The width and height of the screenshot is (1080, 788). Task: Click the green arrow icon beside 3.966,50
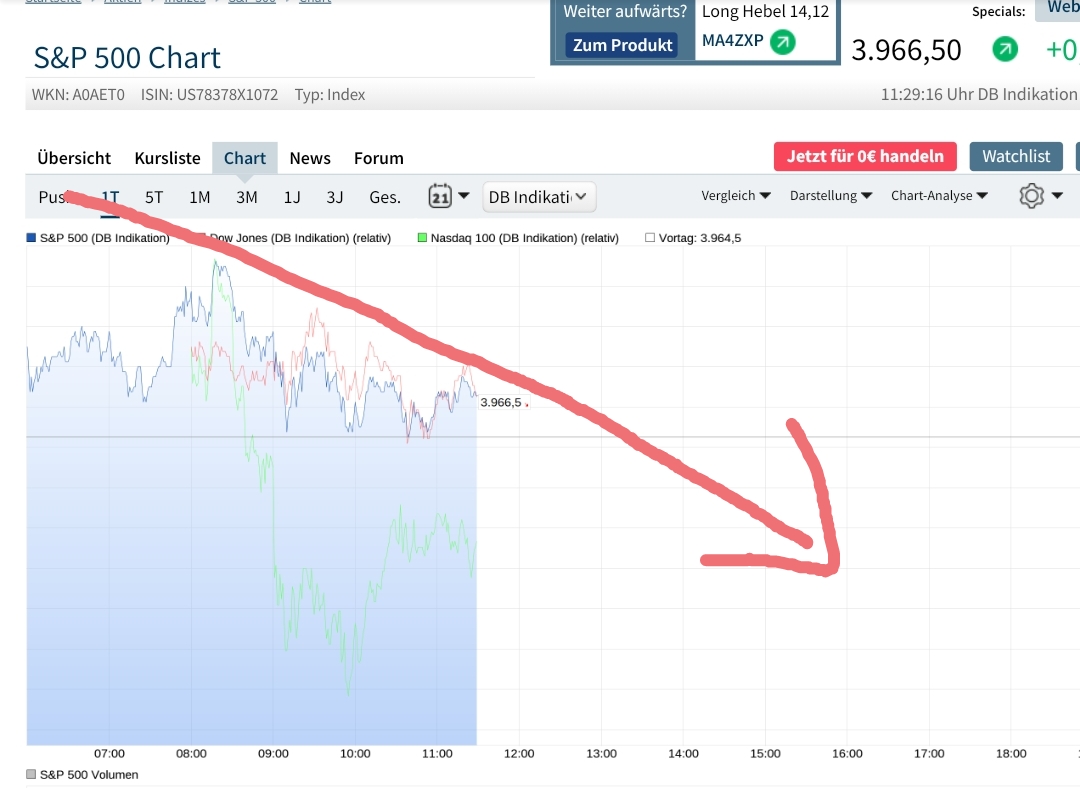pyautogui.click(x=1004, y=48)
